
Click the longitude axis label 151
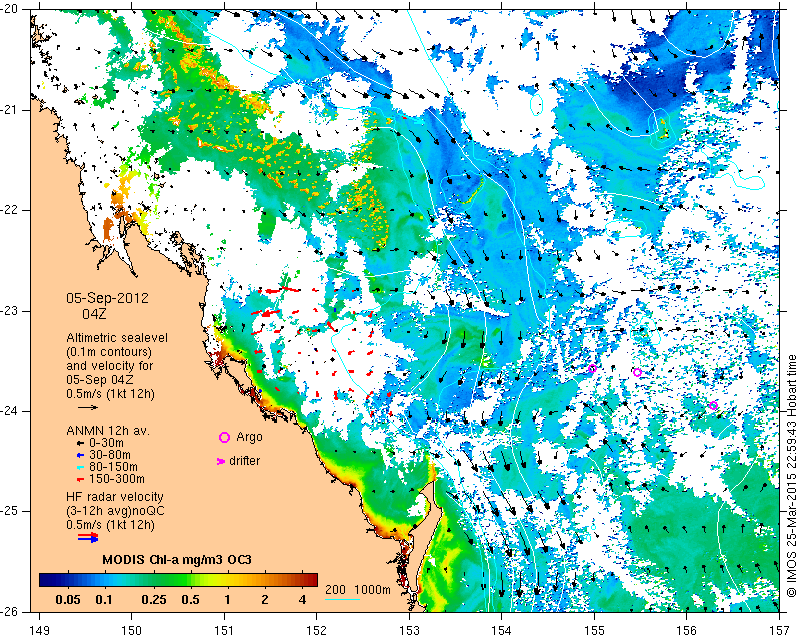click(224, 631)
